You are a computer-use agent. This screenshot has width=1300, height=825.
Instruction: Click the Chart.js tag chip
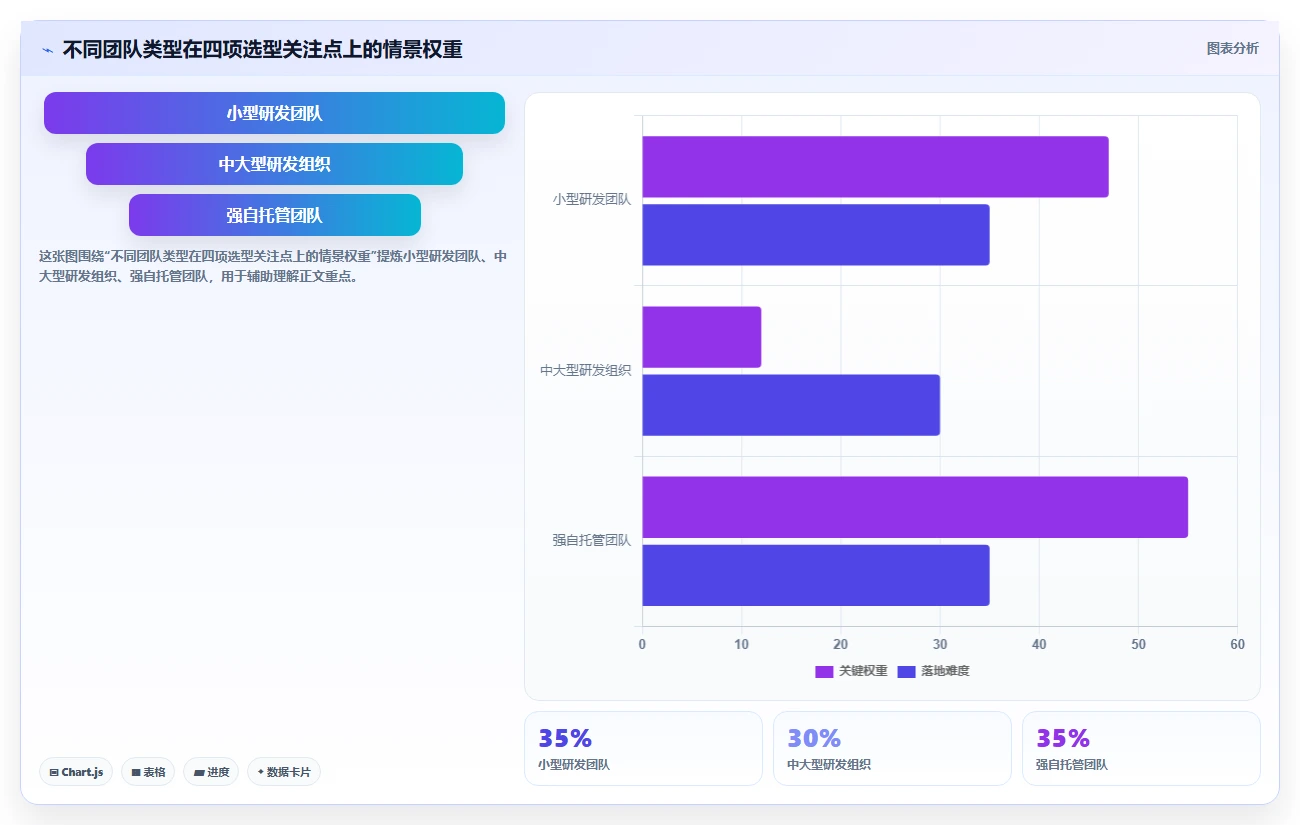pyautogui.click(x=76, y=772)
